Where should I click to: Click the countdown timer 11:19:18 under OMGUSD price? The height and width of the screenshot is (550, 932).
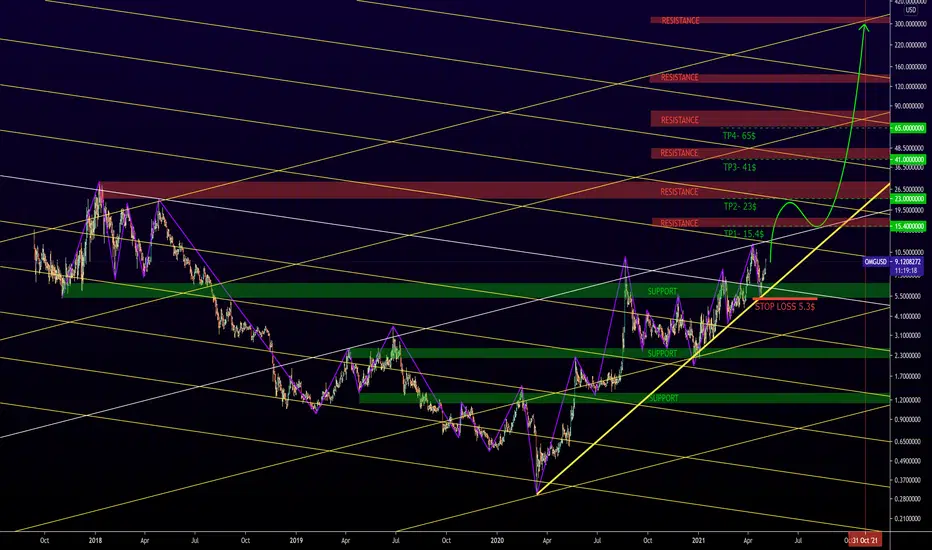coord(908,270)
